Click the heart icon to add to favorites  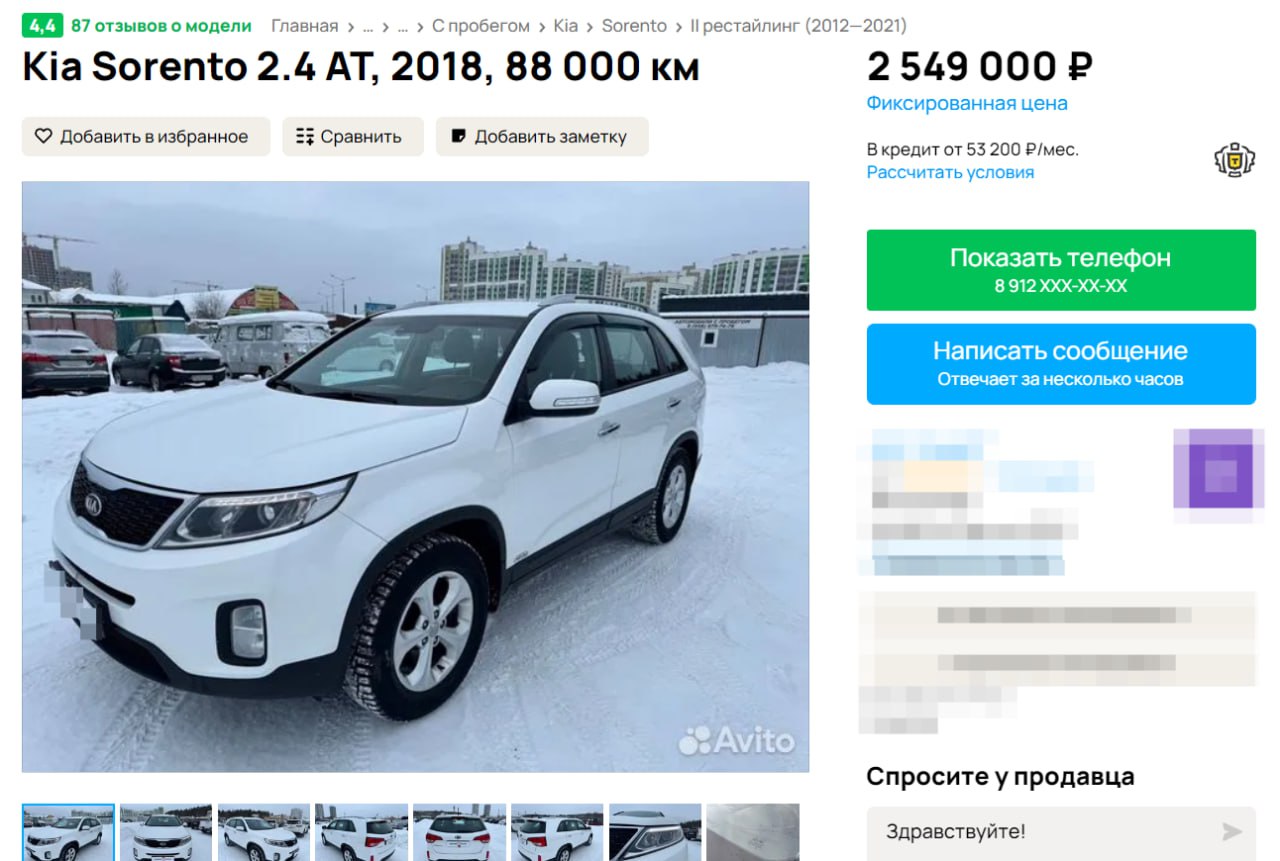click(43, 136)
